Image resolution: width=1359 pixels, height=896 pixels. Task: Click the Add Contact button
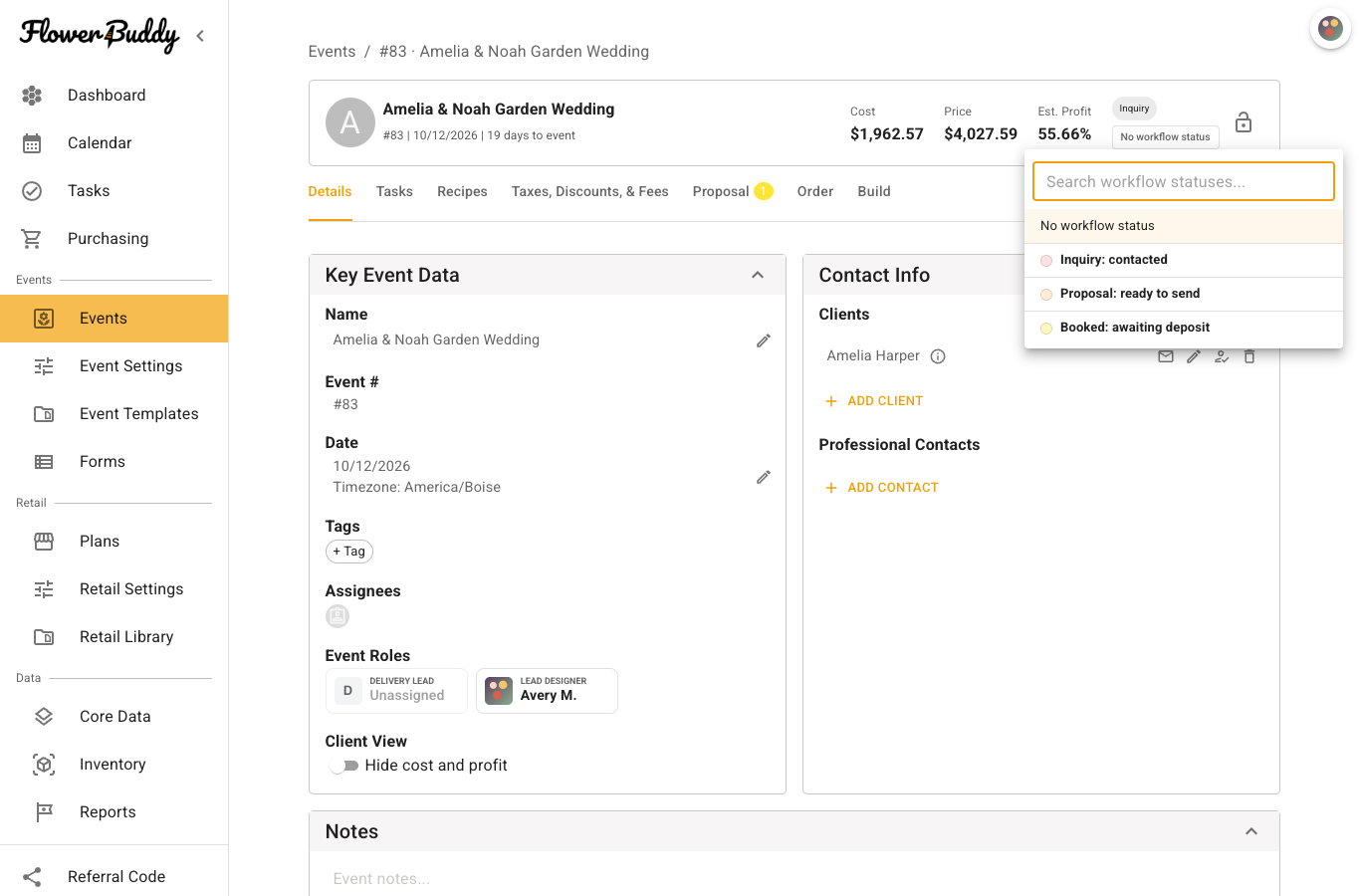(882, 488)
